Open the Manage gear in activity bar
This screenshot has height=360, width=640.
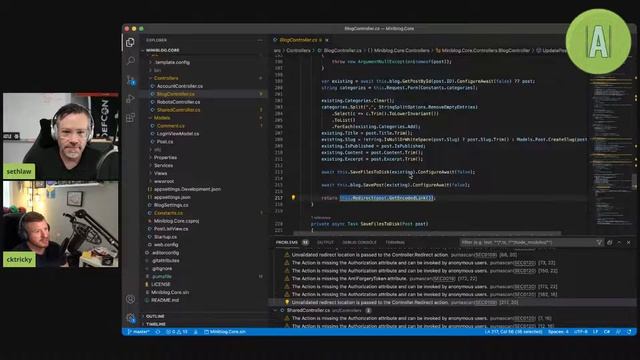[x=131, y=318]
